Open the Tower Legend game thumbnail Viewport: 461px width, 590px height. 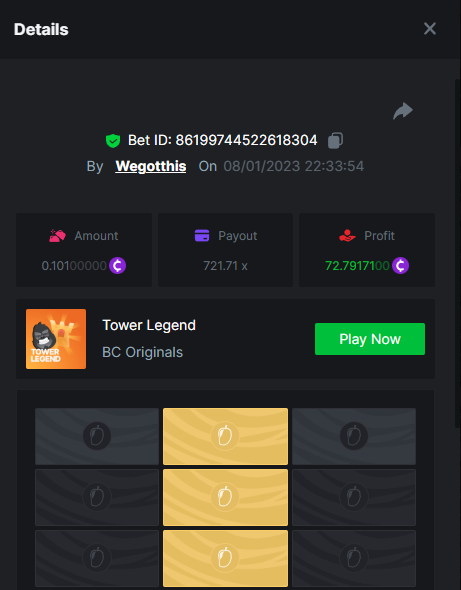pos(56,339)
